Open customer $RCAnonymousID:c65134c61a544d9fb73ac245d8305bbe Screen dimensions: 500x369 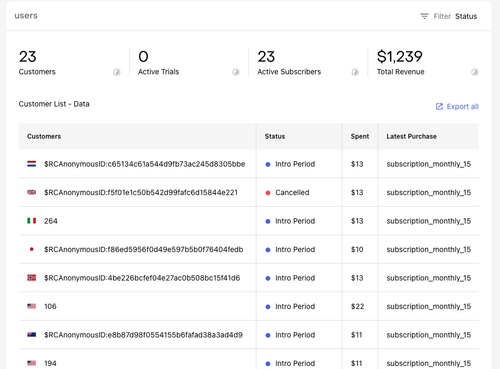pyautogui.click(x=145, y=164)
